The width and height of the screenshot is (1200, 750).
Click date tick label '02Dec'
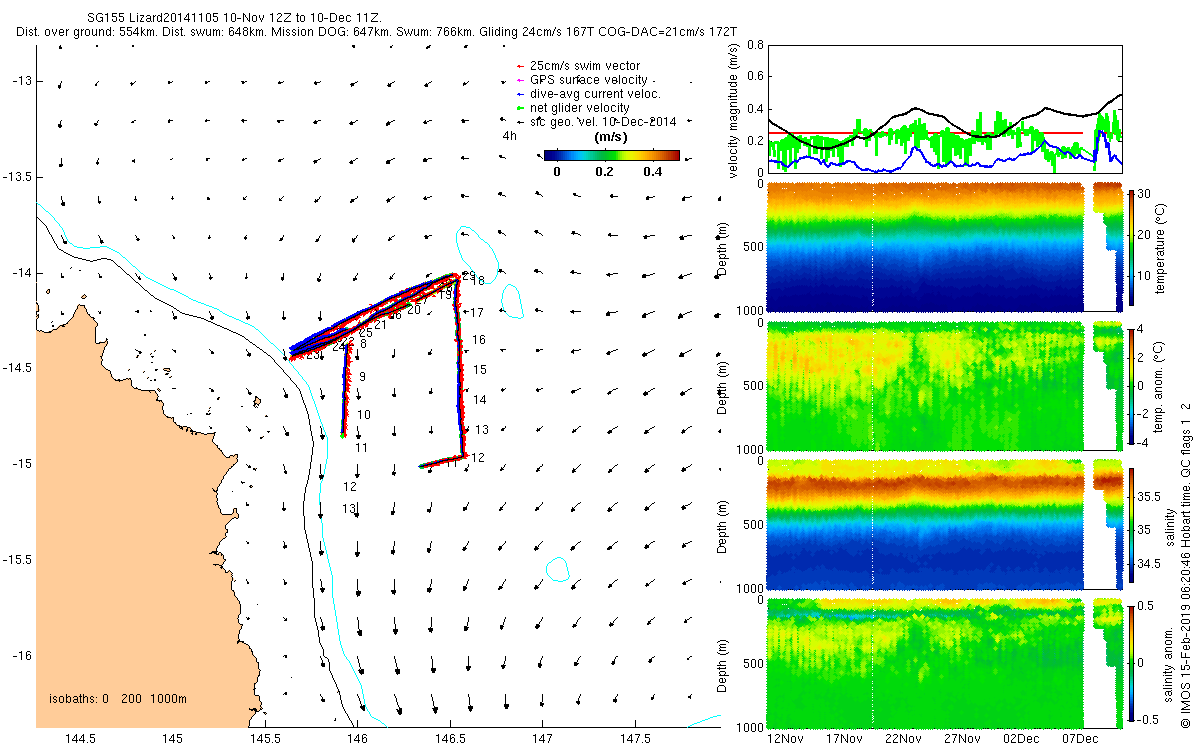pyautogui.click(x=1021, y=739)
